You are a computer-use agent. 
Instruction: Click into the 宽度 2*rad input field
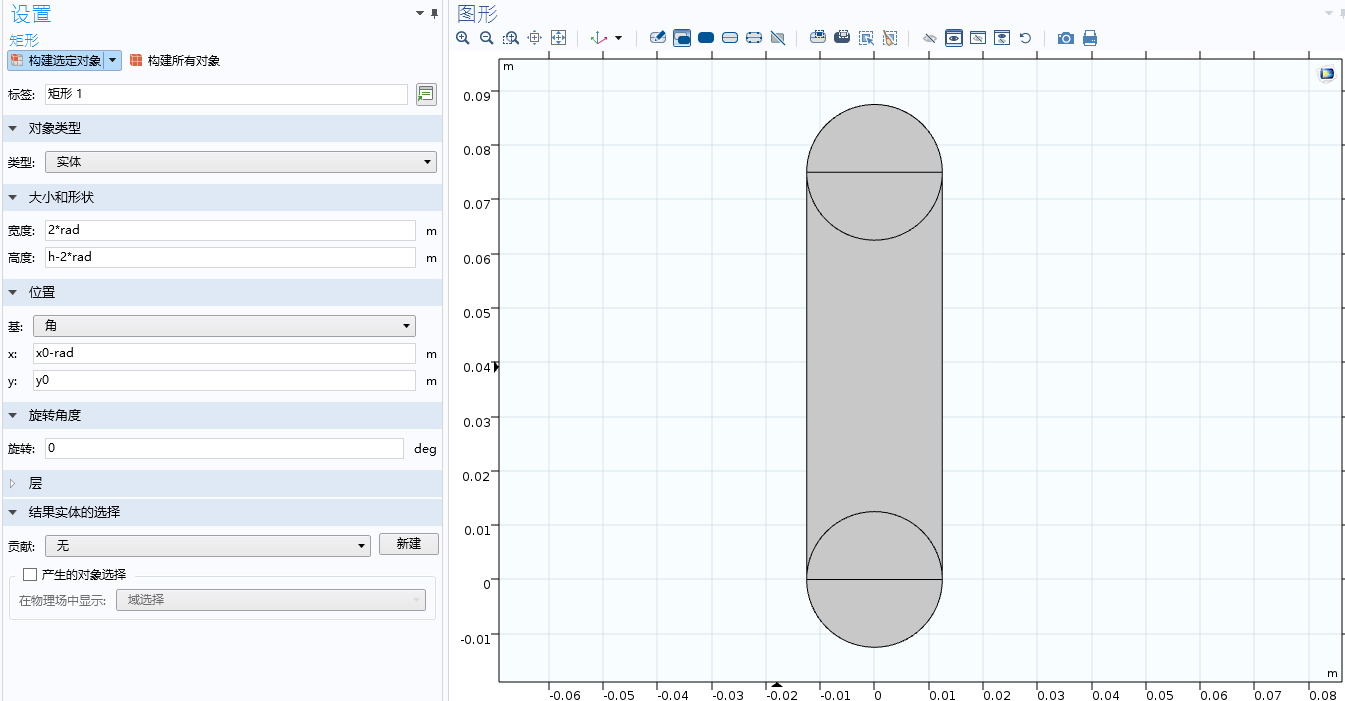pos(230,230)
